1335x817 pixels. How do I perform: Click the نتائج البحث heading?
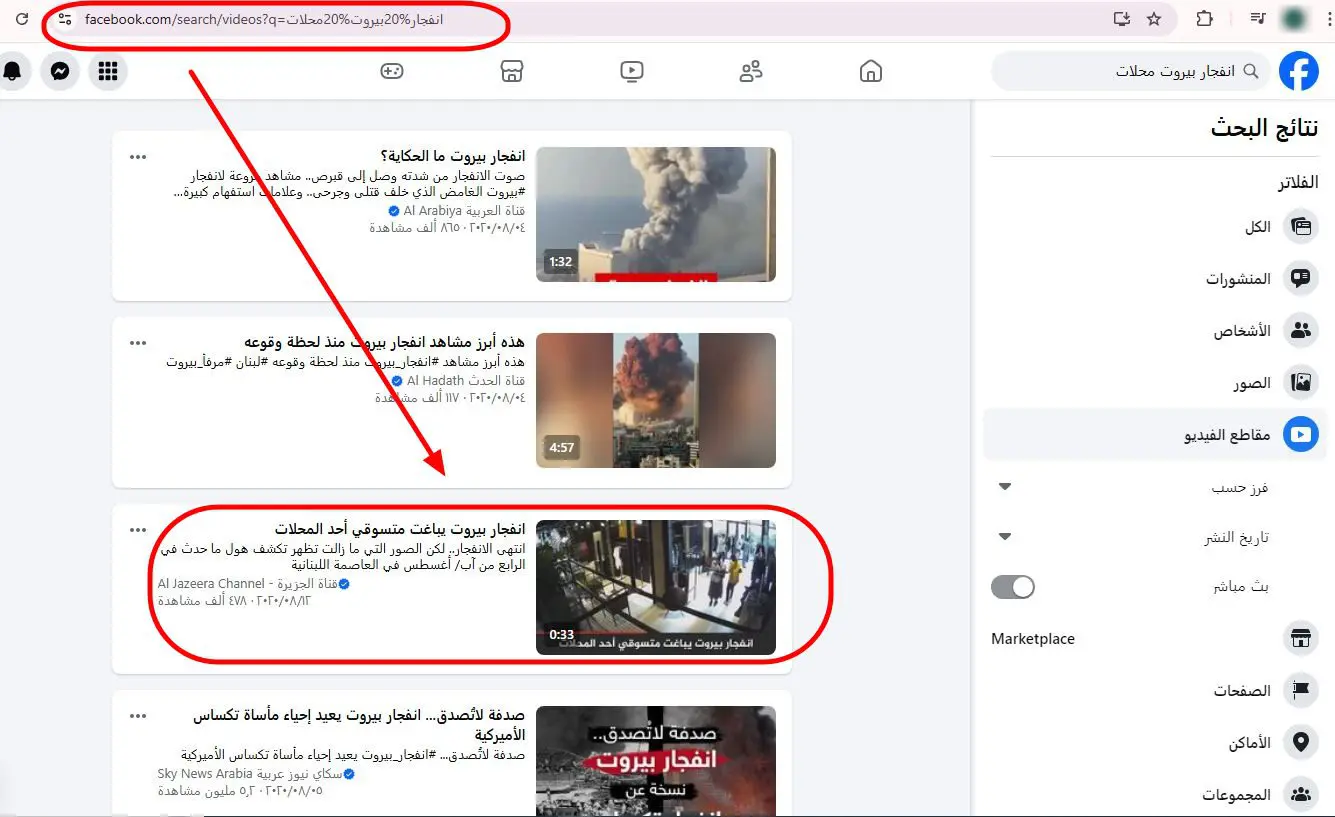1265,128
